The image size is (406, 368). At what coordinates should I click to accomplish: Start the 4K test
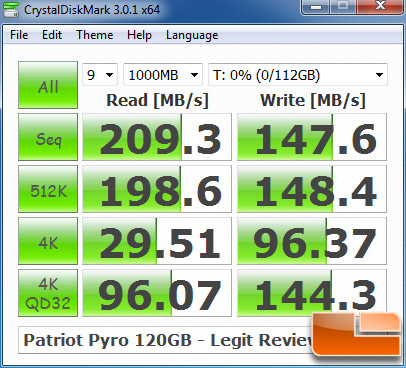coord(48,241)
